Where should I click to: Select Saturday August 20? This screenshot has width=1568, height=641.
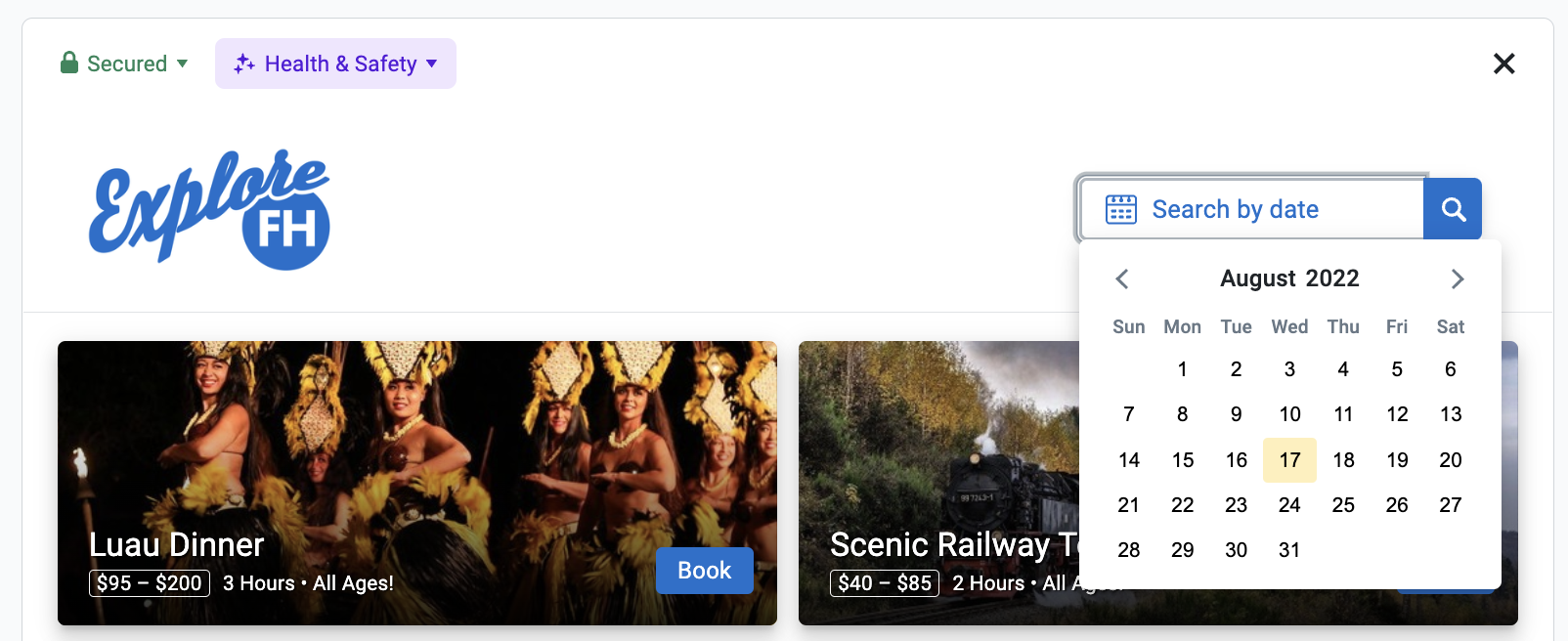(x=1450, y=460)
